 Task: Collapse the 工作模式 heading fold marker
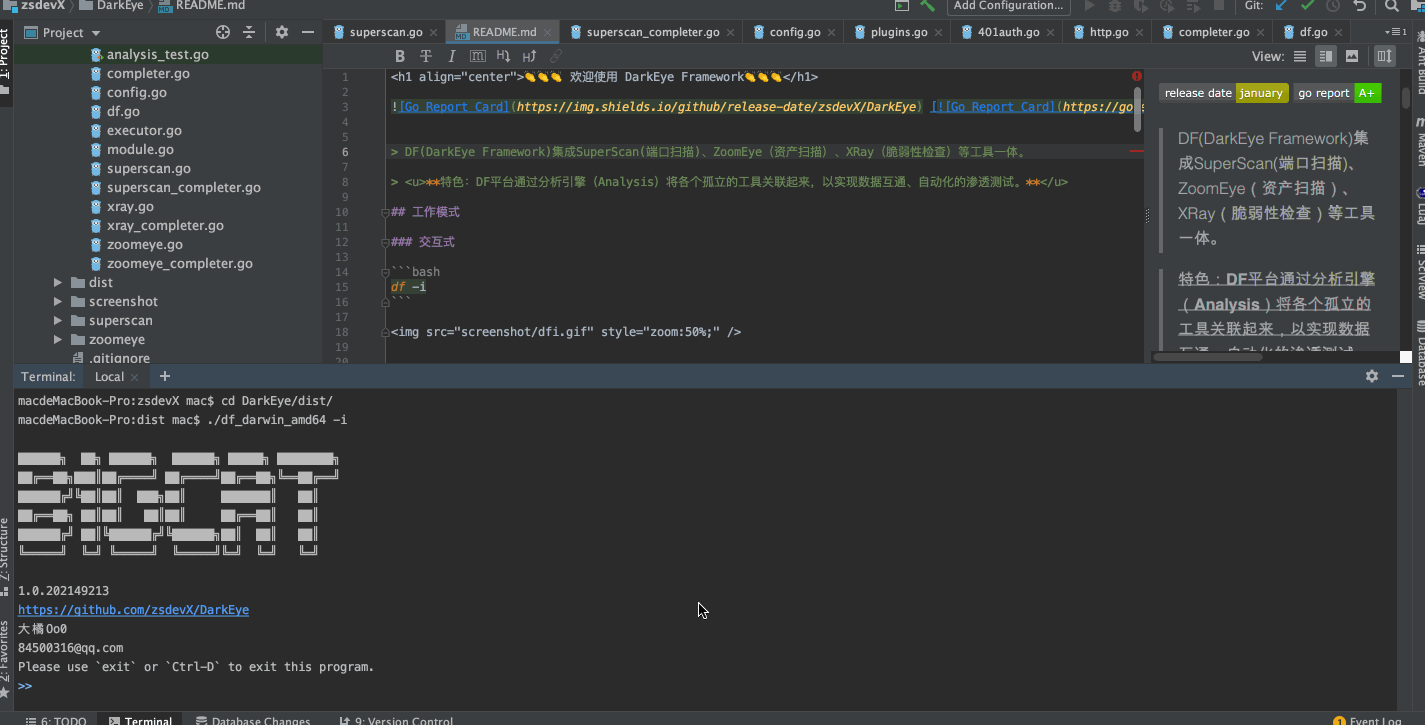pyautogui.click(x=385, y=212)
